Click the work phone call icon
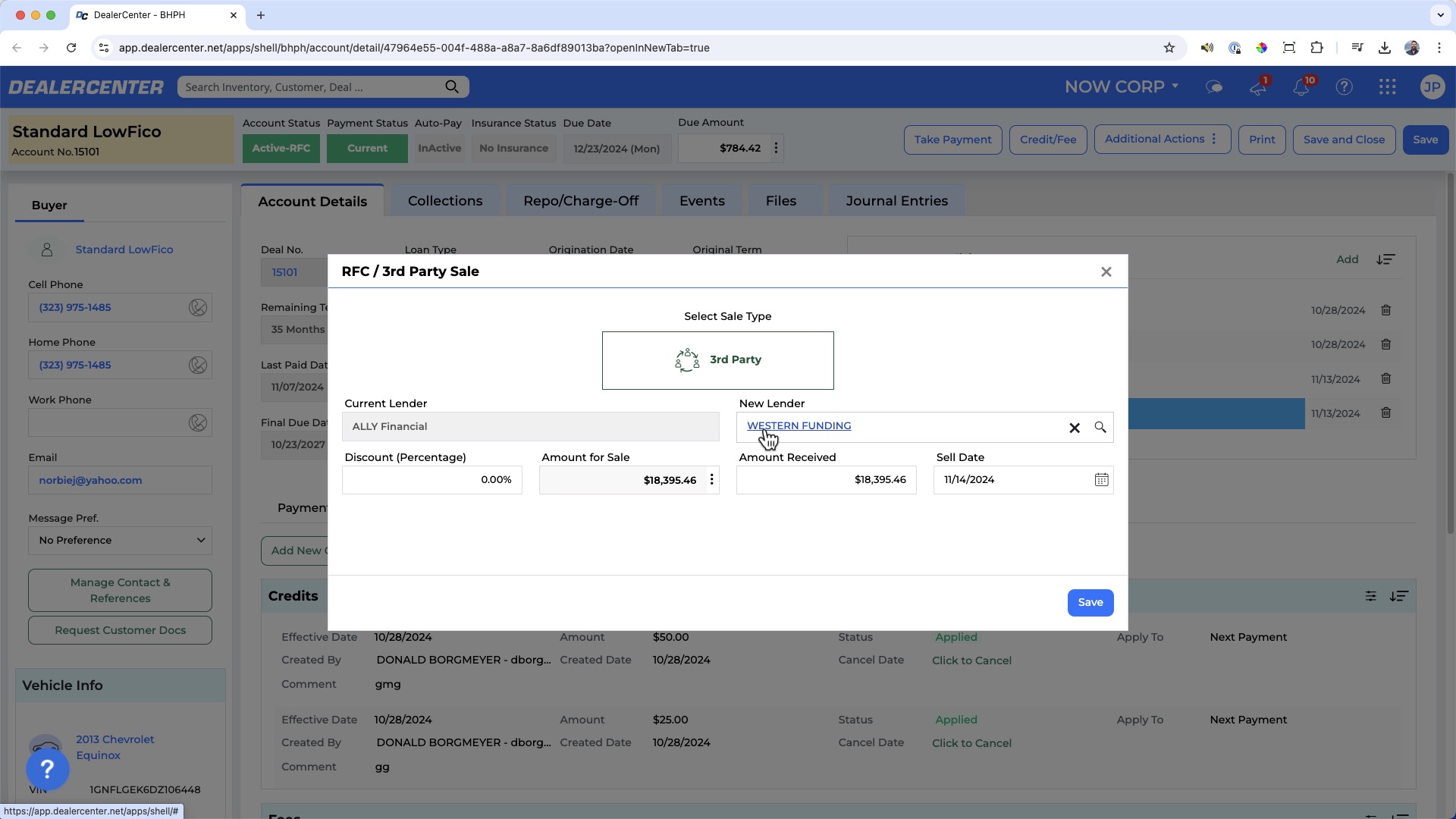 point(198,422)
